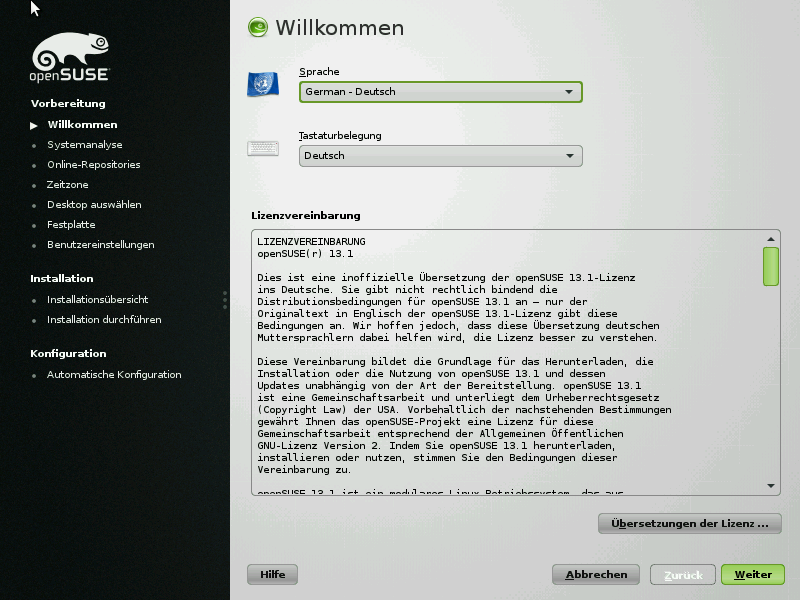Choose Zeitzone in the sidebar list
This screenshot has width=800, height=600.
(x=67, y=185)
